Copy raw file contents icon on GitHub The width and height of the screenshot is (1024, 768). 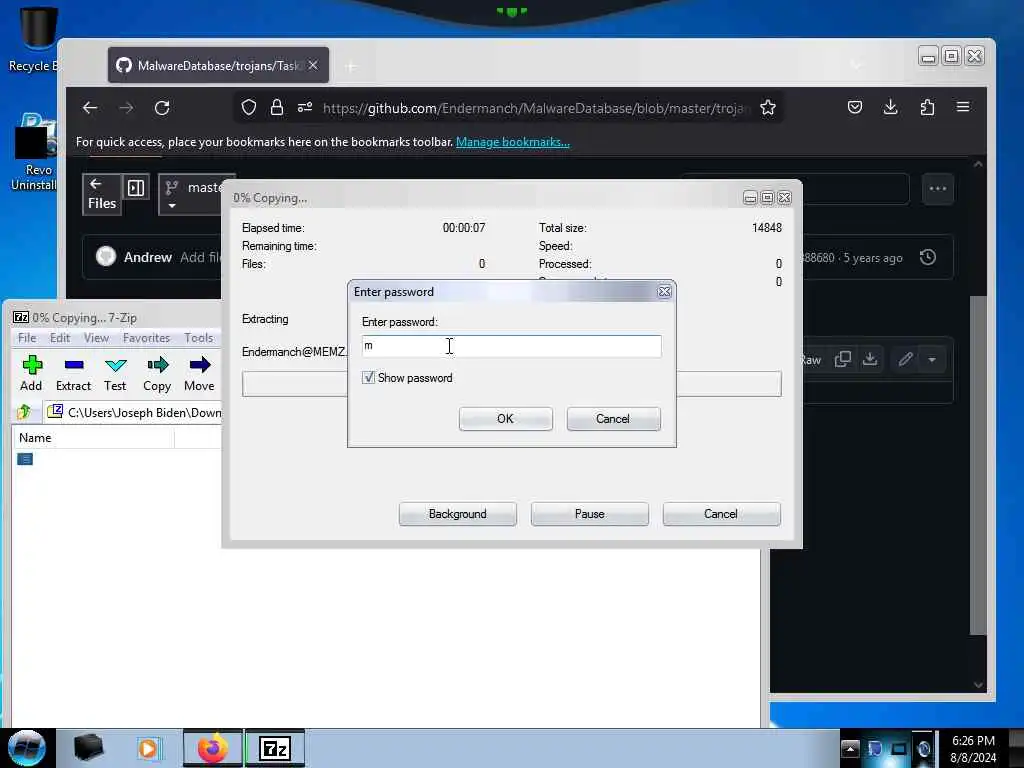click(842, 359)
